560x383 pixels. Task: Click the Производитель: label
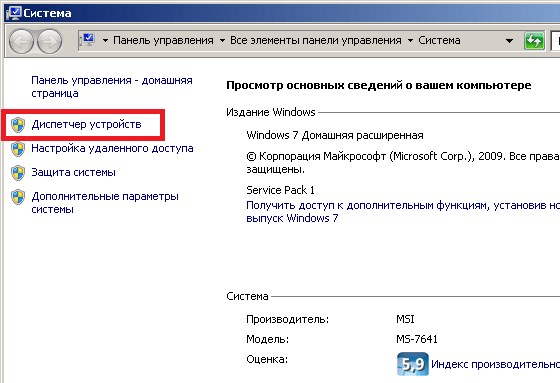pyautogui.click(x=288, y=319)
